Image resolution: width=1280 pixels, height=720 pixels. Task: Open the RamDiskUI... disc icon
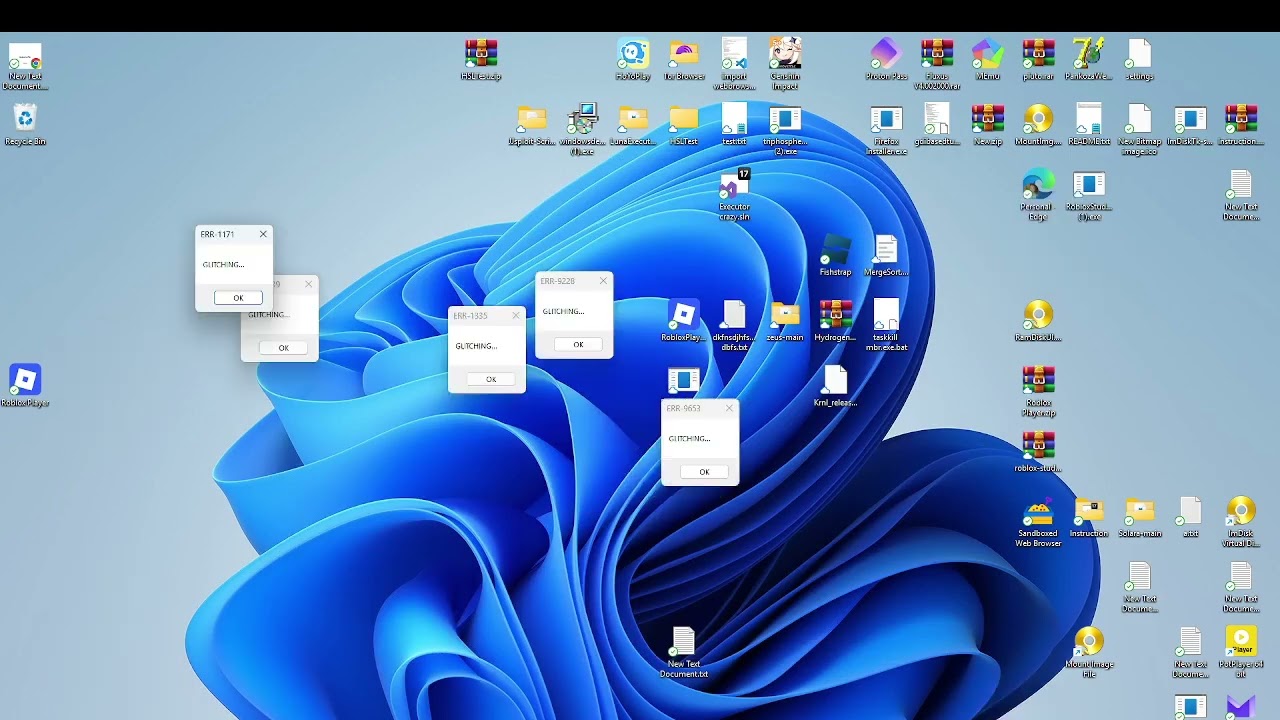click(x=1038, y=321)
